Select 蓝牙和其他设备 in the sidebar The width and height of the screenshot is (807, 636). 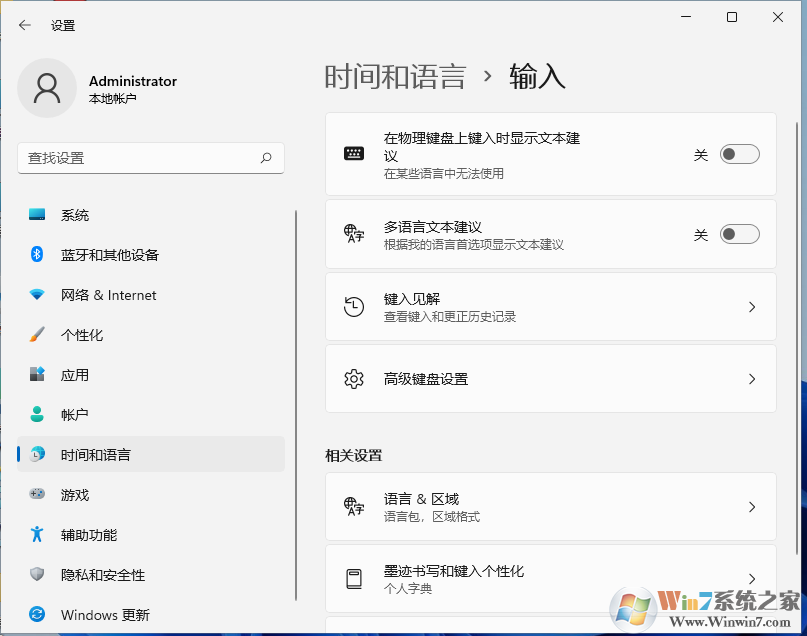[110, 254]
